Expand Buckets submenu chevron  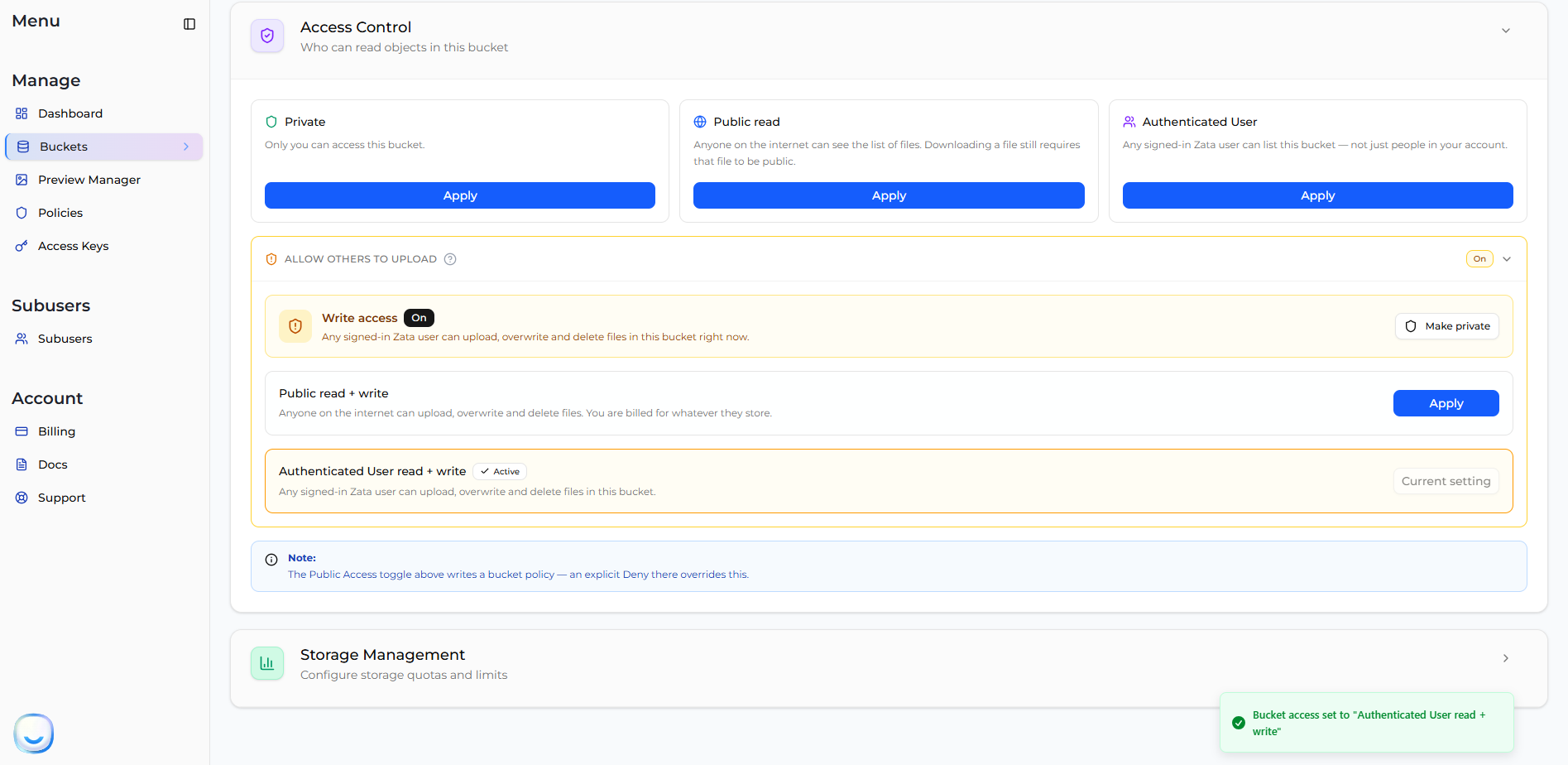point(186,147)
